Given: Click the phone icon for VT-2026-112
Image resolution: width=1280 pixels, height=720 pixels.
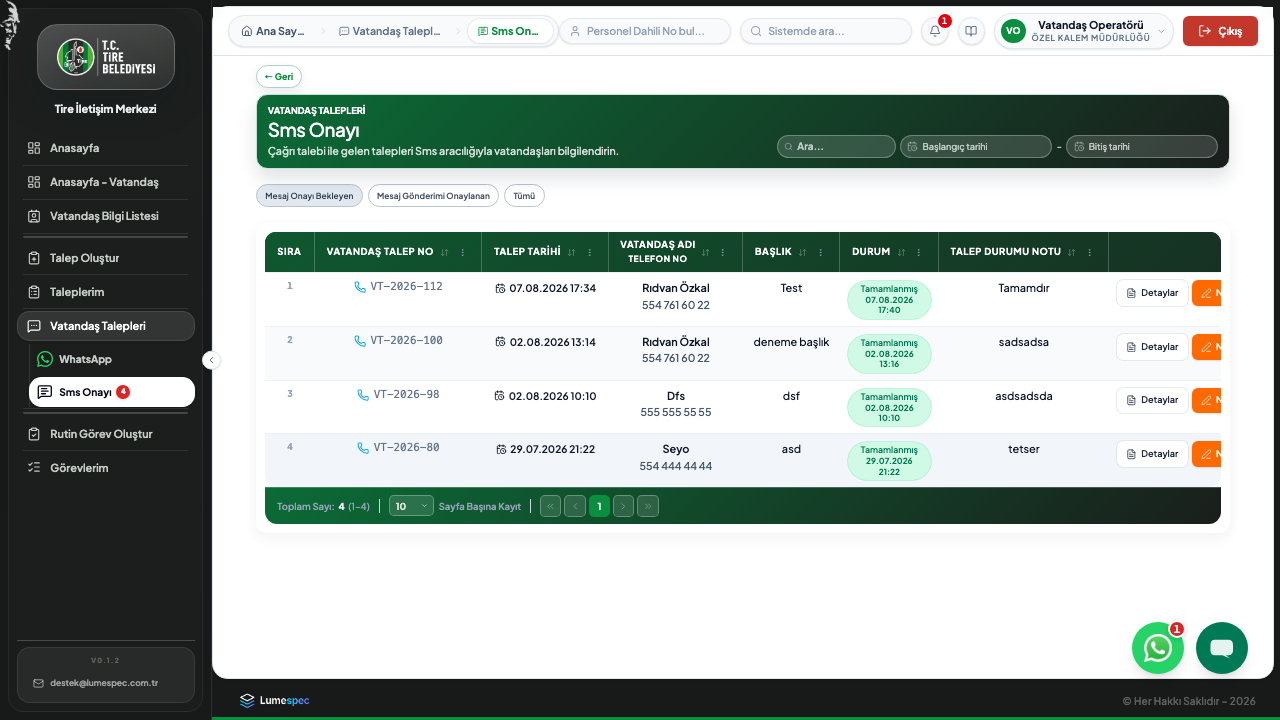Looking at the screenshot, I should click(360, 287).
